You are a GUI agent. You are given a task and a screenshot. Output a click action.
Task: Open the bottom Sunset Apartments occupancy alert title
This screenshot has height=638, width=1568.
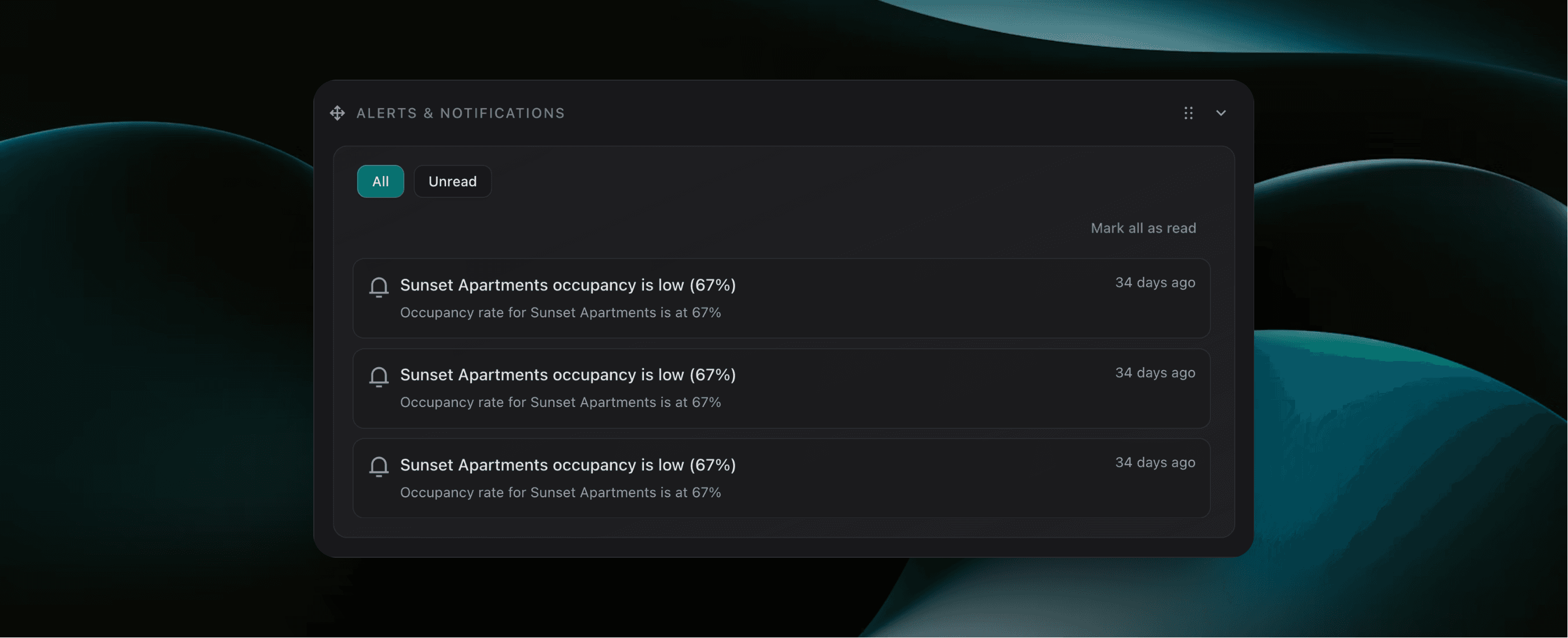[x=567, y=465]
